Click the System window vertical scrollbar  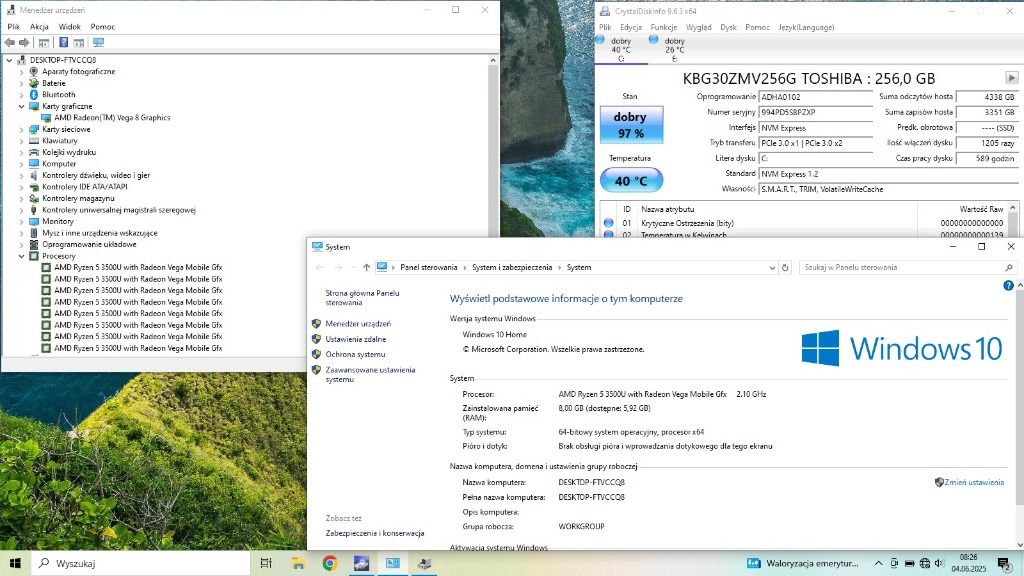(x=1019, y=414)
